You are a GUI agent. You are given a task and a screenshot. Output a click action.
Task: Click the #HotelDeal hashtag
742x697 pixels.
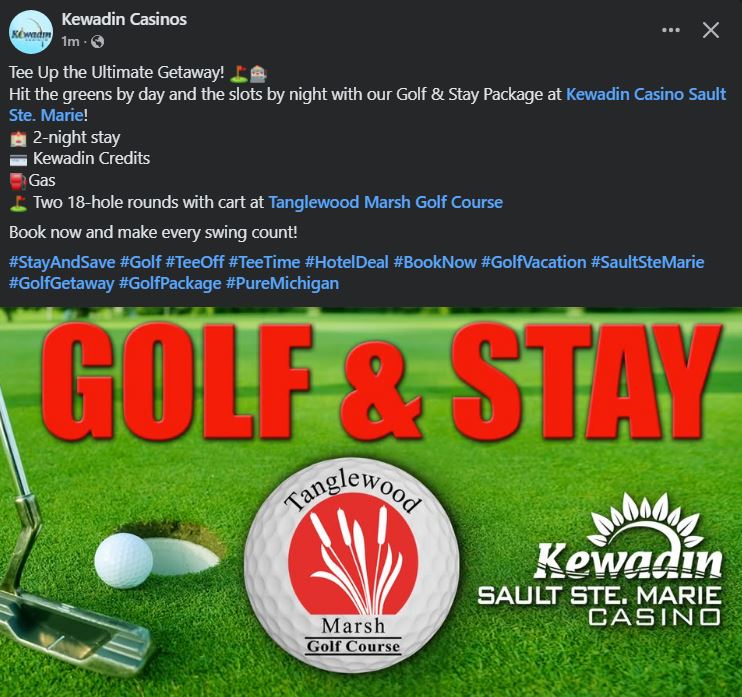pyautogui.click(x=346, y=263)
